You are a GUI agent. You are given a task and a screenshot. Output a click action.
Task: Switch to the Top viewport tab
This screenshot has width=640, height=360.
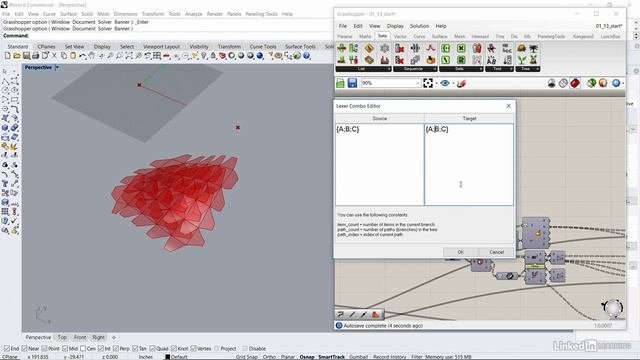point(62,338)
